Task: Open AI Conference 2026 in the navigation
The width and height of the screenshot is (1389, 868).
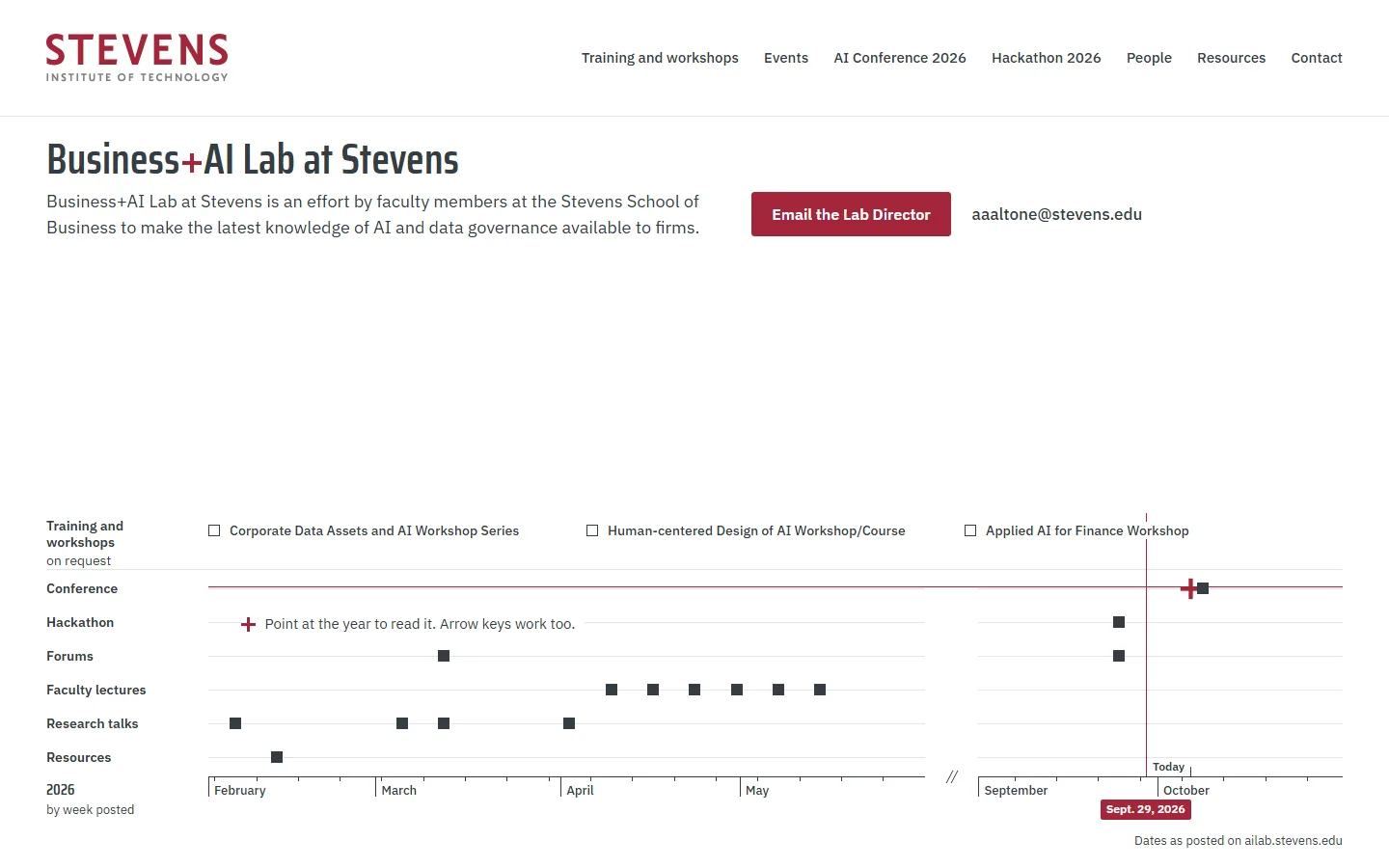Action: tap(900, 58)
